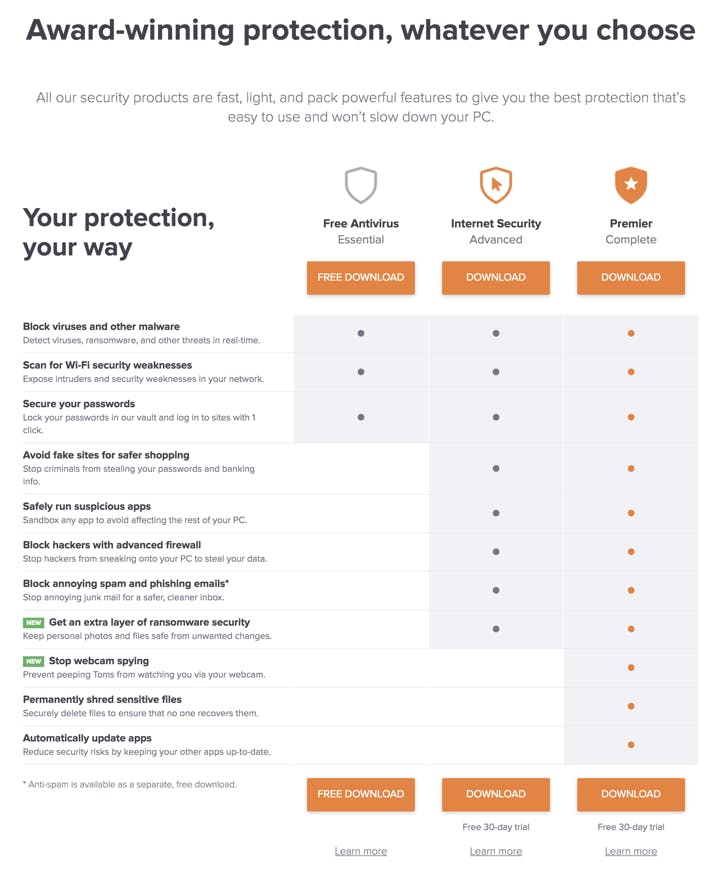
Task: Download Premier using the top button
Action: click(x=631, y=277)
